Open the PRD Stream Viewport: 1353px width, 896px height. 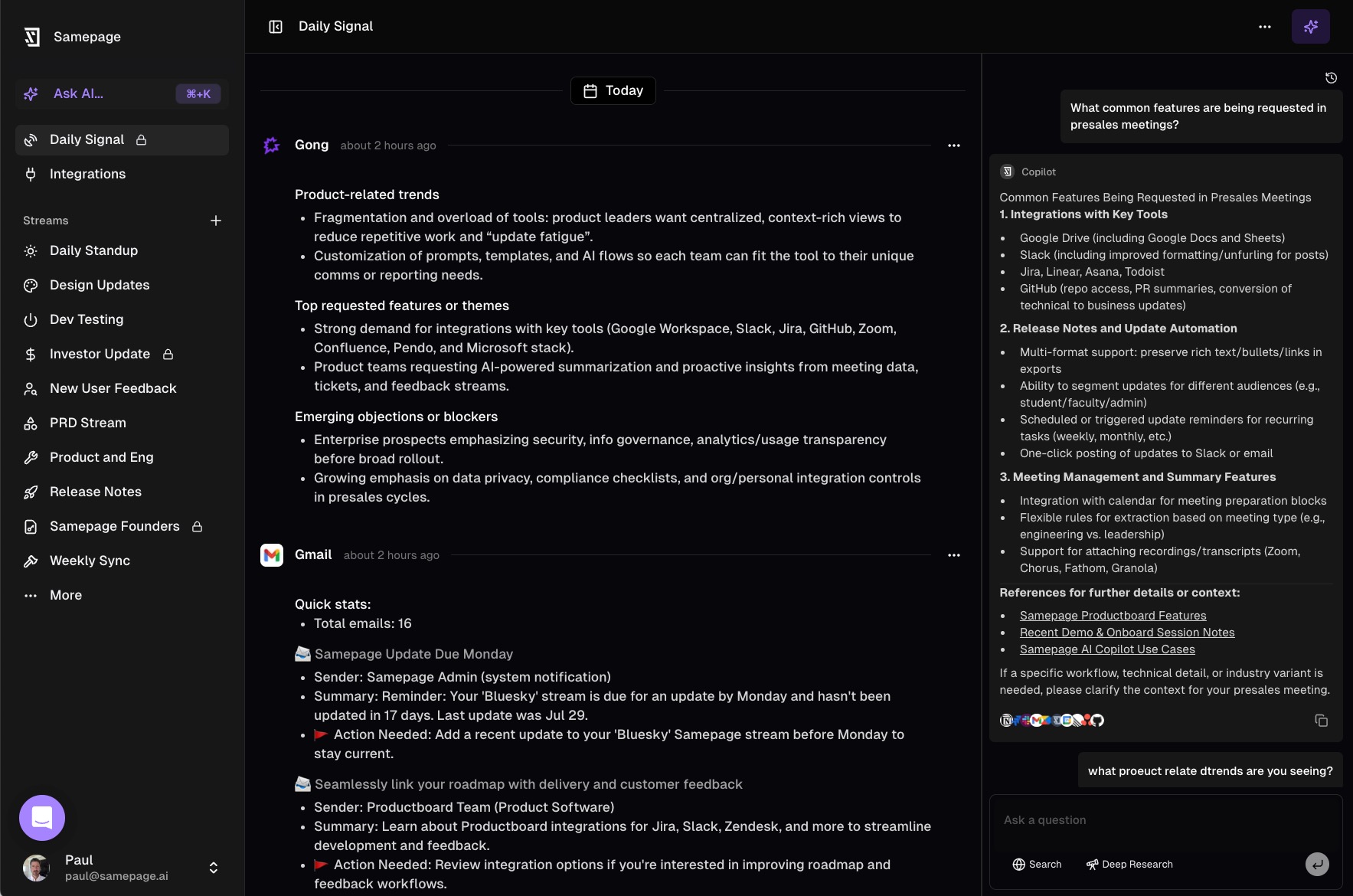(x=123, y=423)
